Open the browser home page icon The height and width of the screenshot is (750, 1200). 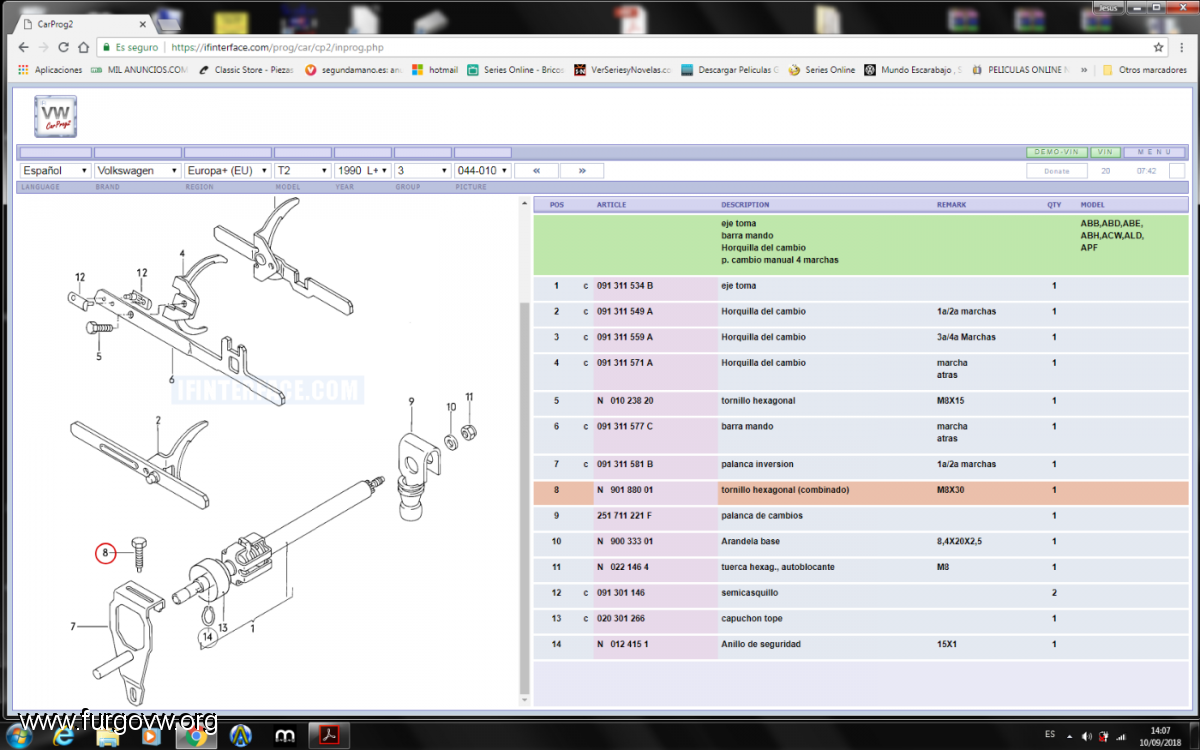[83, 47]
